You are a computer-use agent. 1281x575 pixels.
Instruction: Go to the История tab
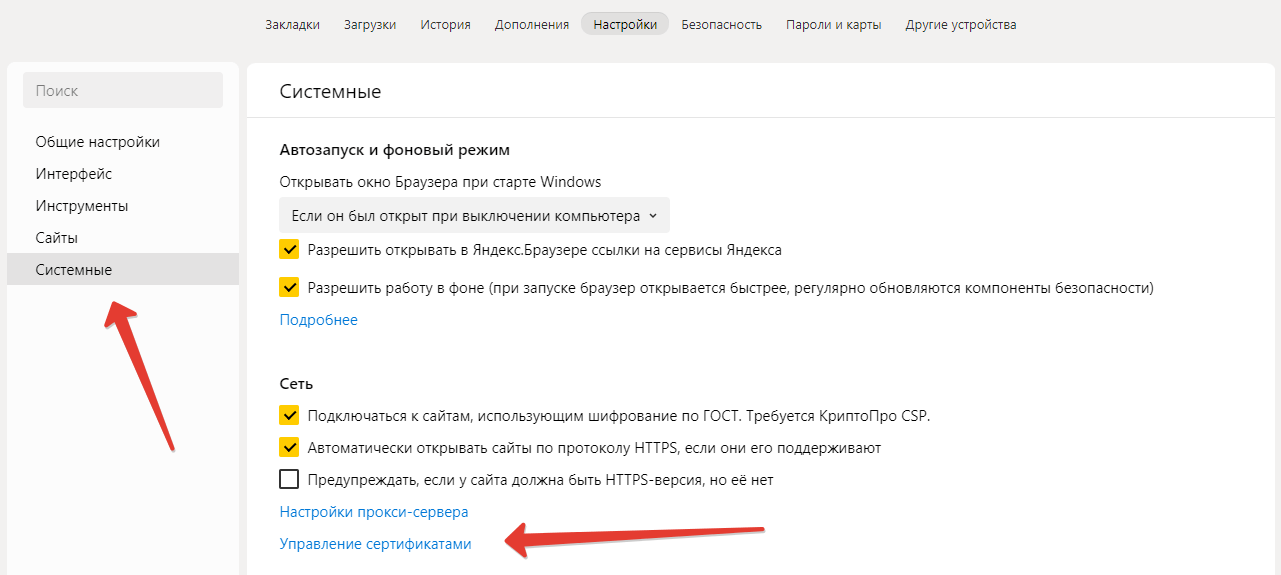(445, 25)
